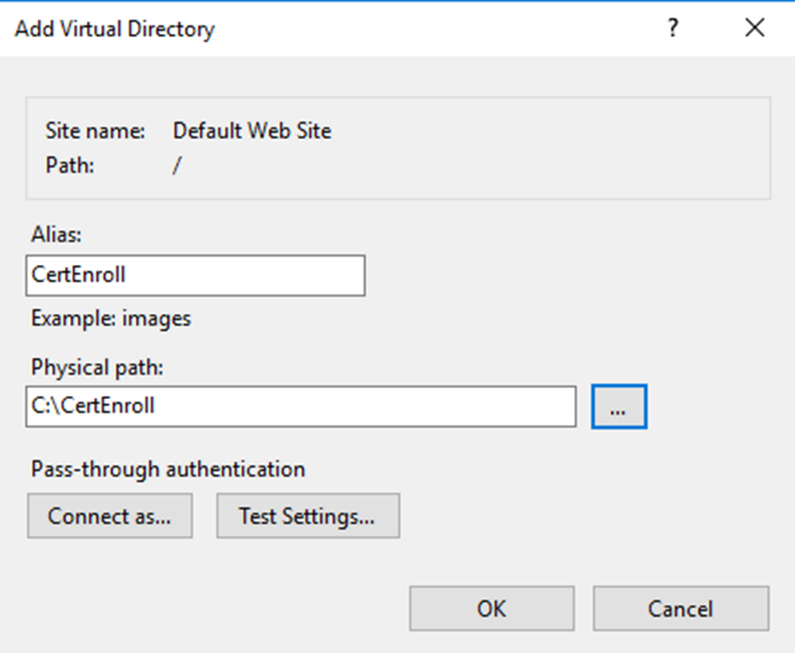Viewport: 795px width, 653px height.
Task: Confirm with the OK button
Action: tap(491, 608)
